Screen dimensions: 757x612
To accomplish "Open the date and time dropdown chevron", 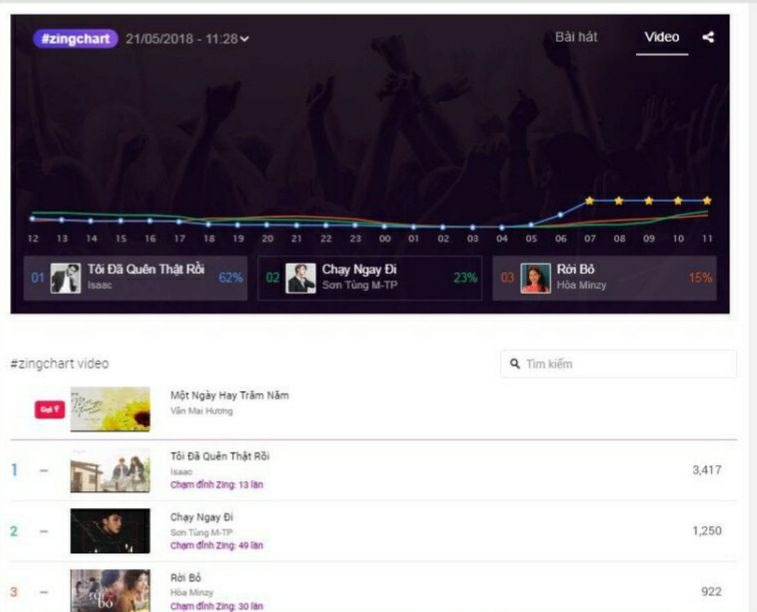I will pos(245,39).
